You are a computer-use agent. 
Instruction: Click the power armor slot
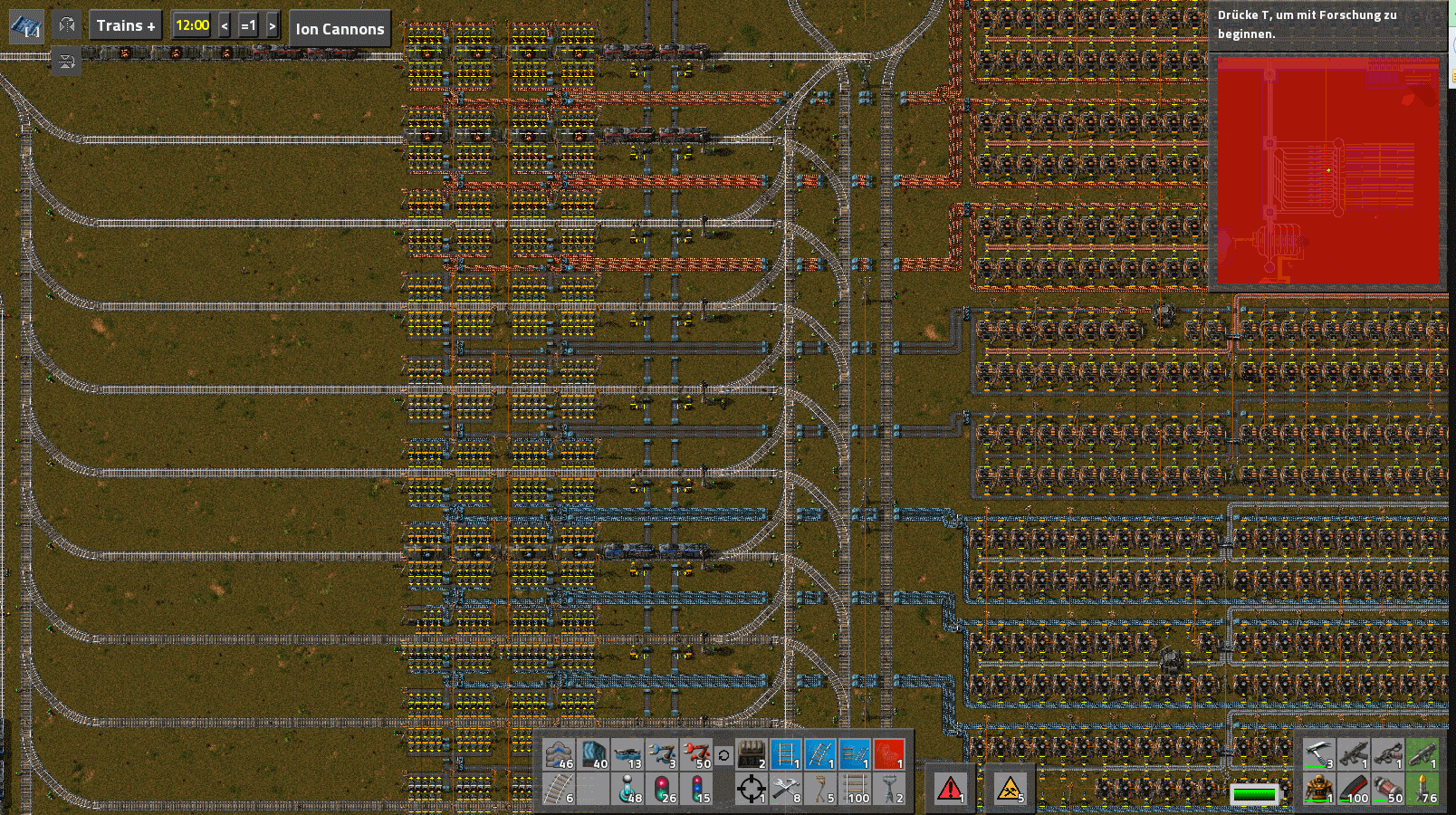(1319, 789)
